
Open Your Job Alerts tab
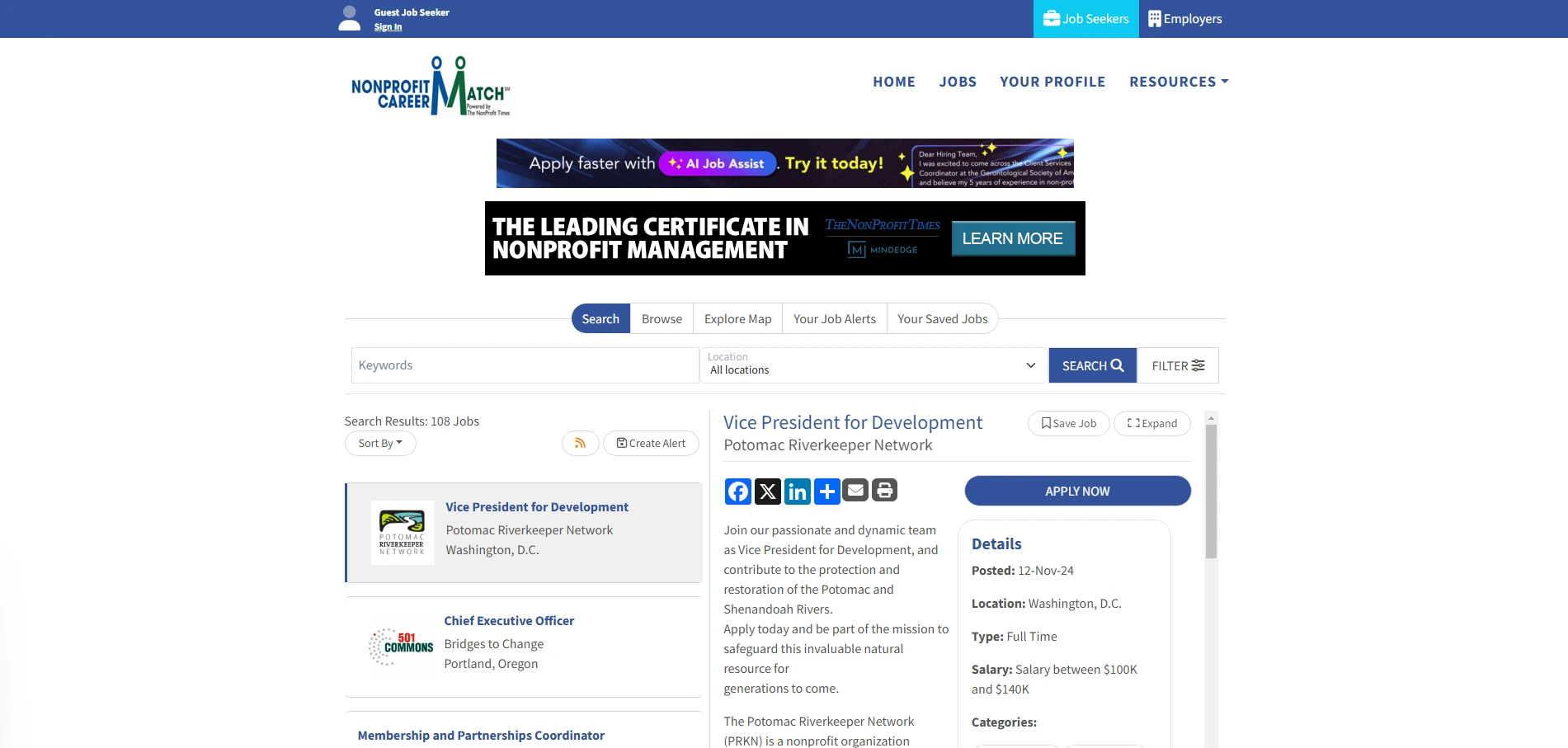pyautogui.click(x=834, y=319)
